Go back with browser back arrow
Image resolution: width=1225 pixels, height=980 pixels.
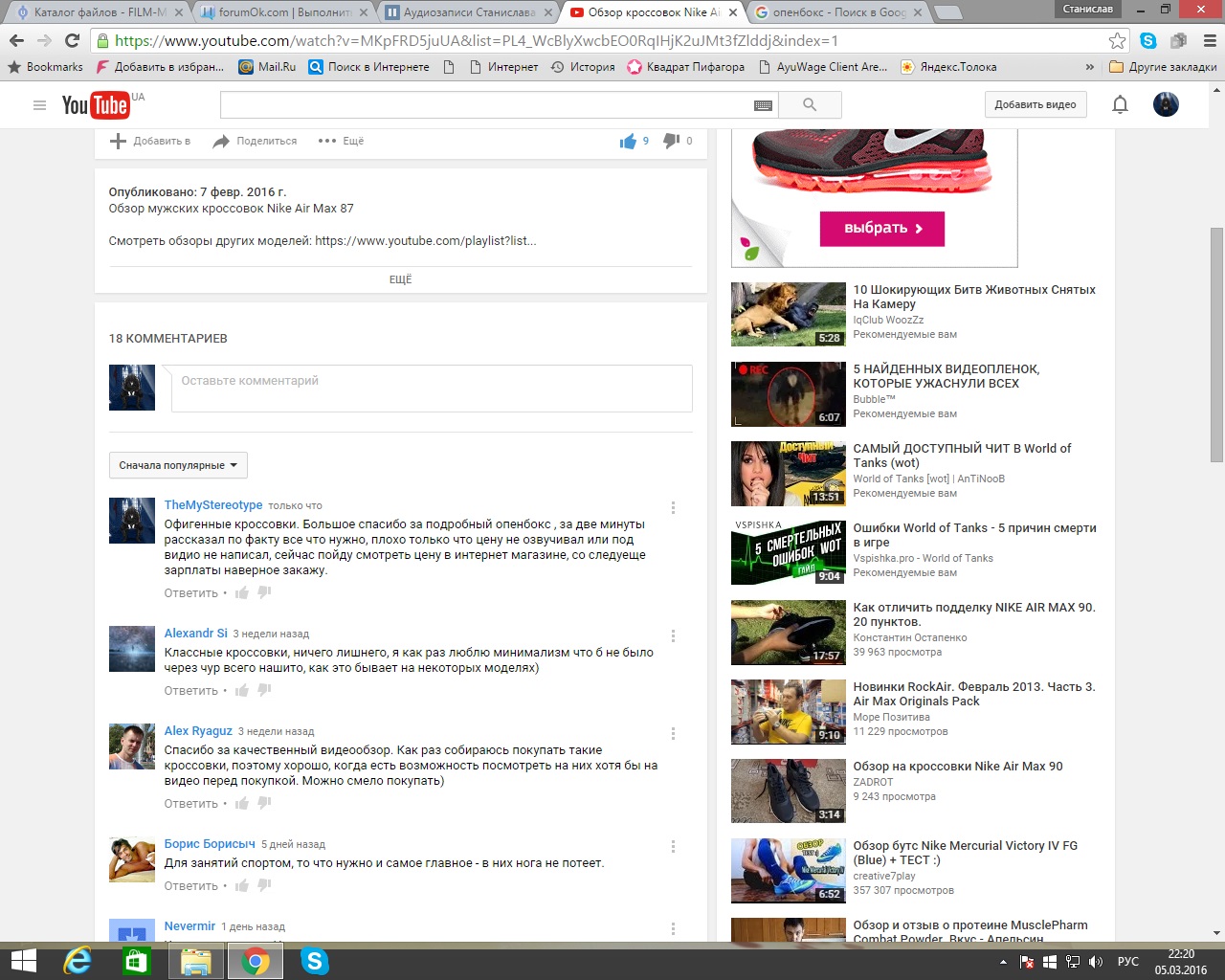[x=16, y=40]
